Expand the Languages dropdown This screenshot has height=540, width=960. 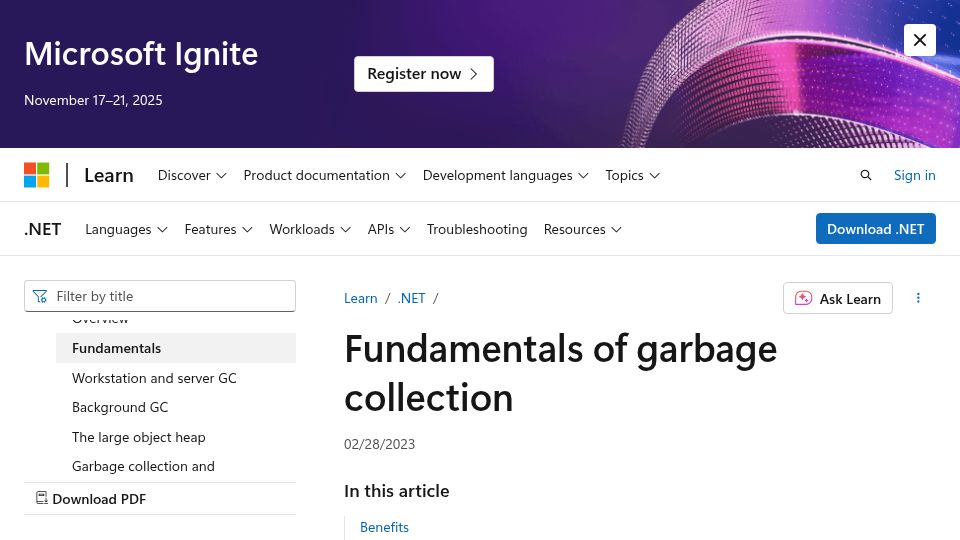tap(126, 229)
